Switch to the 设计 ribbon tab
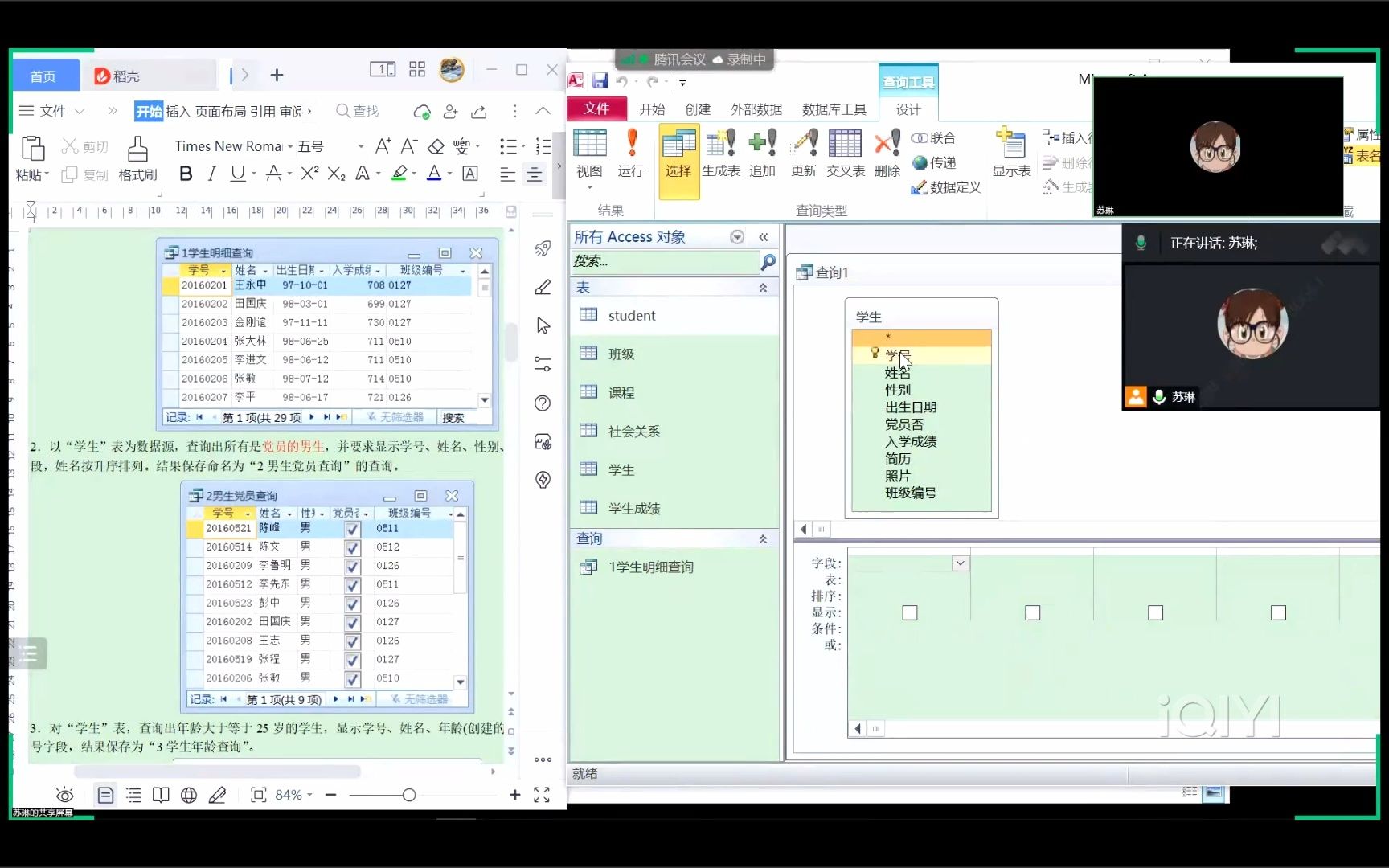The height and width of the screenshot is (868, 1389). [x=908, y=109]
